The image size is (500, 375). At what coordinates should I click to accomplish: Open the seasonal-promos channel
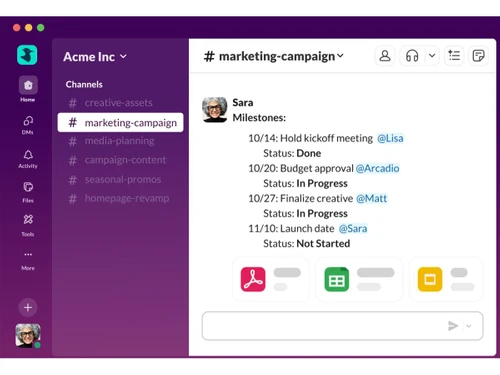coord(115,180)
